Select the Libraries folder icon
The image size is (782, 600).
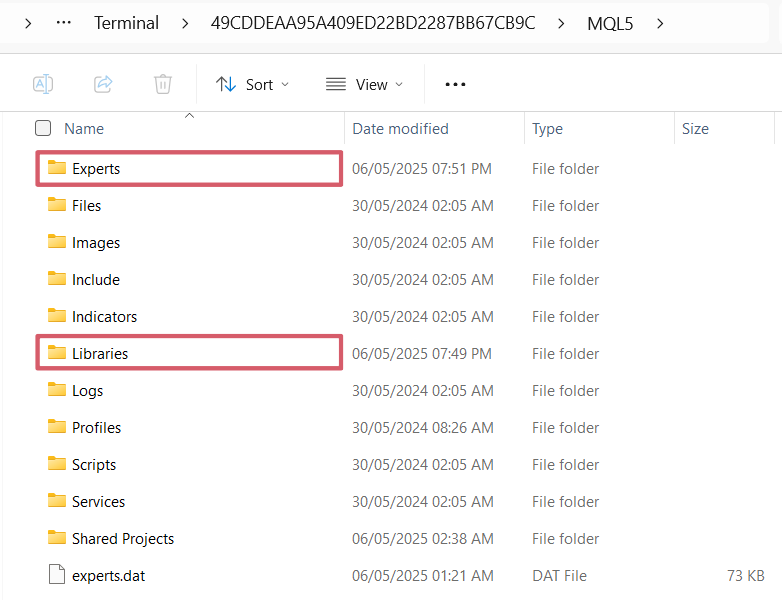(x=57, y=352)
